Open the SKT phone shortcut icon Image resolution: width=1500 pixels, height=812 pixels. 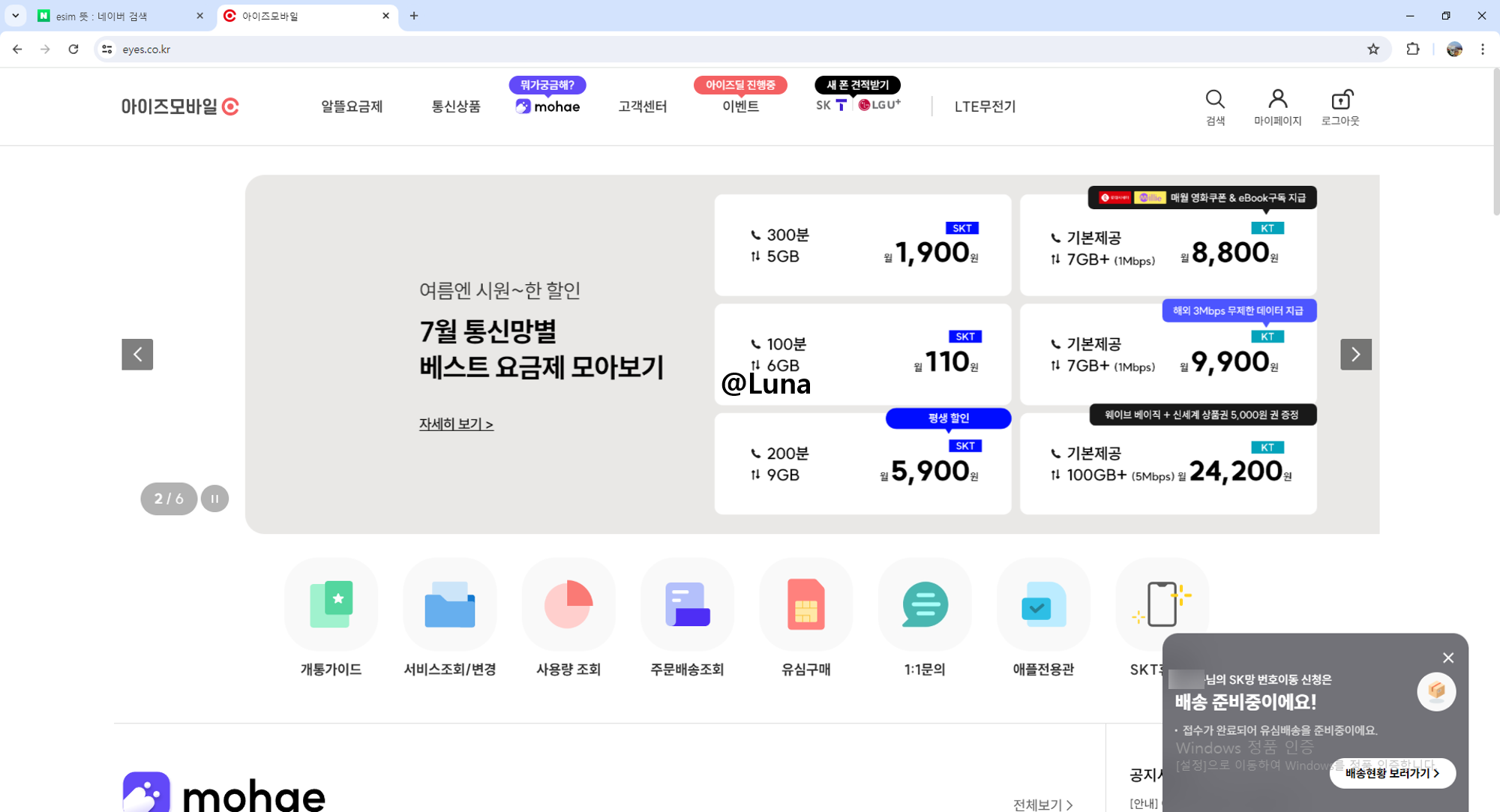[x=1162, y=604]
